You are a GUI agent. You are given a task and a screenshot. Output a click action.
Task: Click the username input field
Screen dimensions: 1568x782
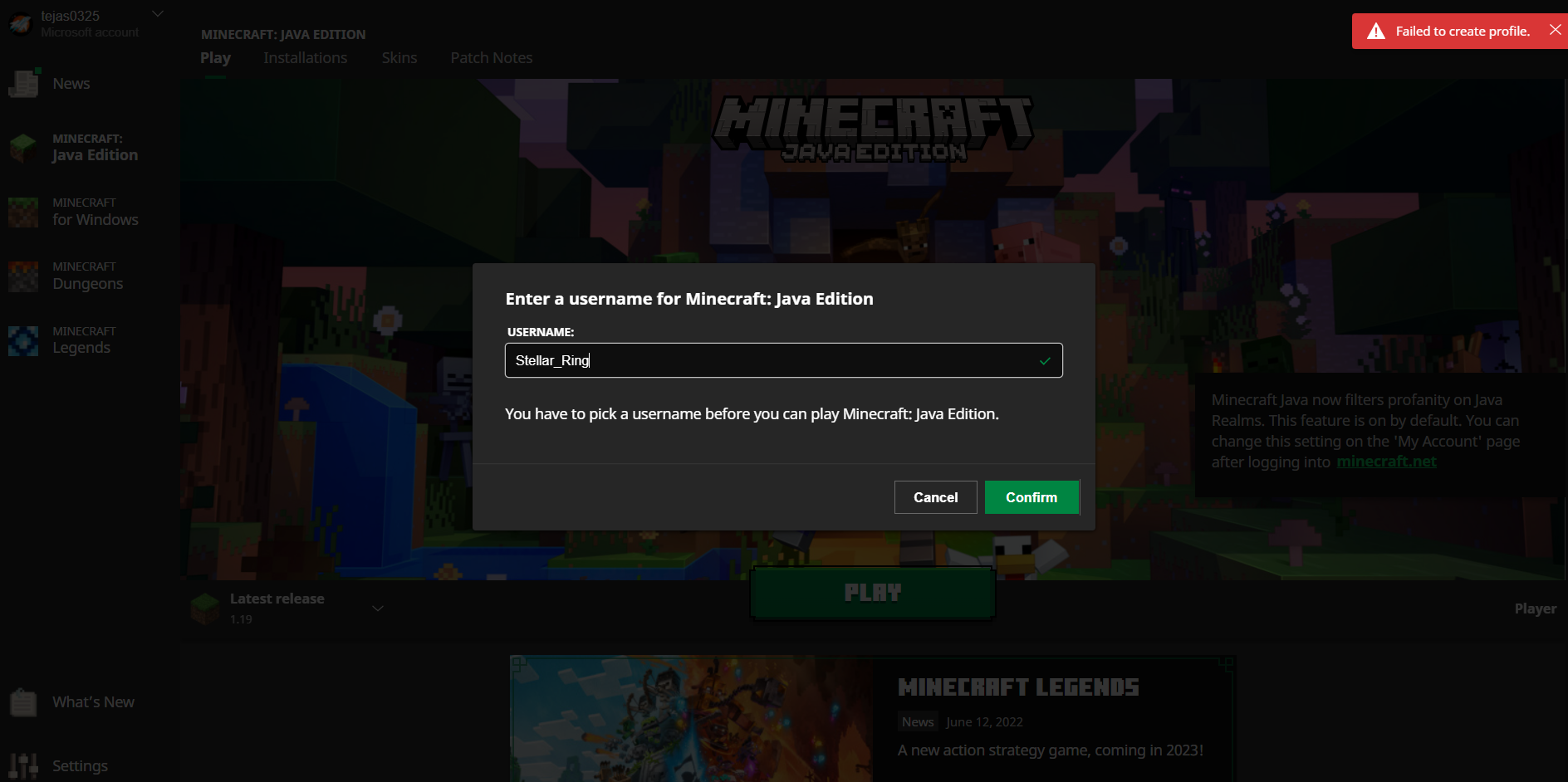[784, 360]
